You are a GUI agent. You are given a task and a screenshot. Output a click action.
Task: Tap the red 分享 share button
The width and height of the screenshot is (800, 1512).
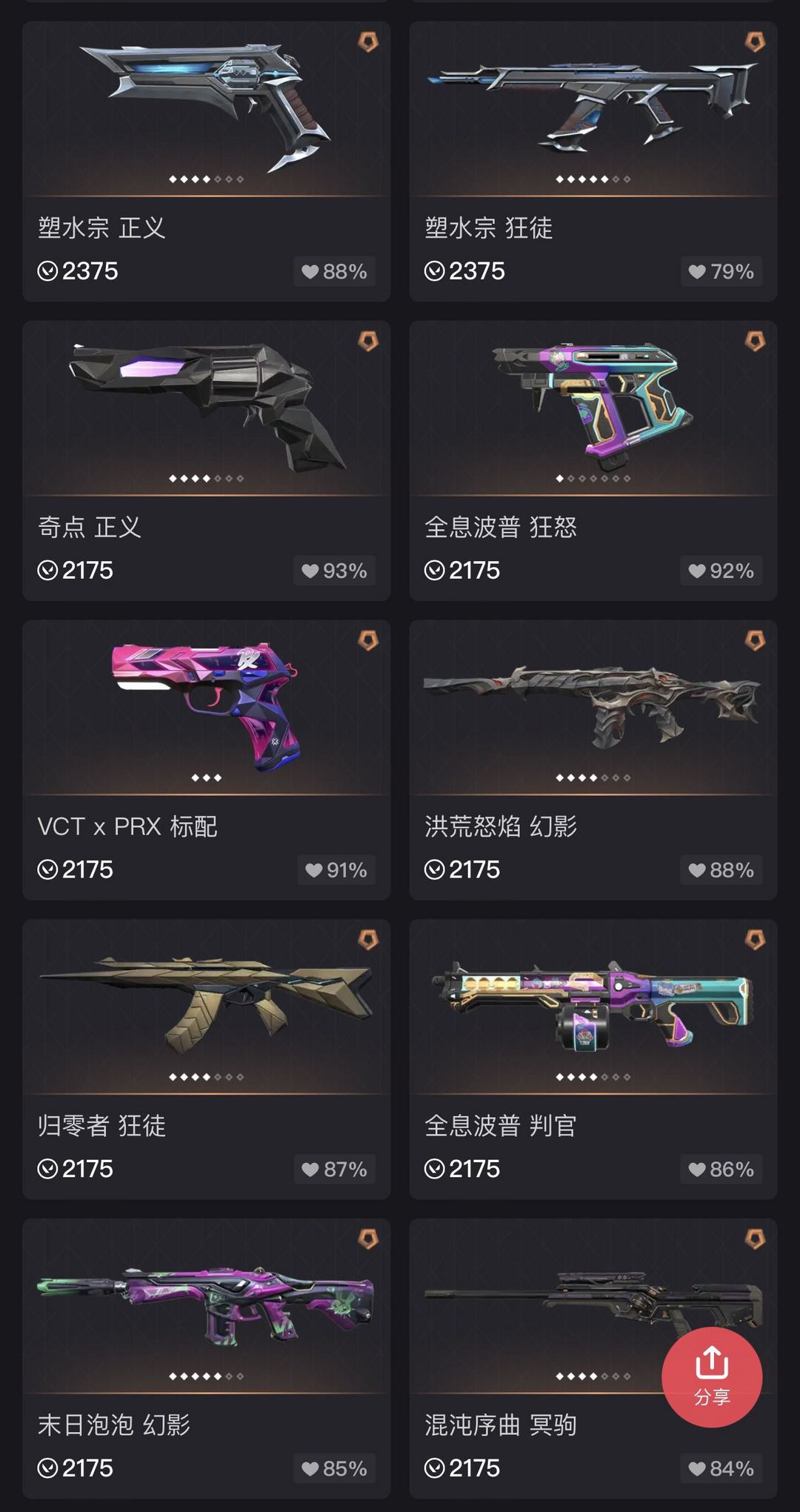[711, 1377]
